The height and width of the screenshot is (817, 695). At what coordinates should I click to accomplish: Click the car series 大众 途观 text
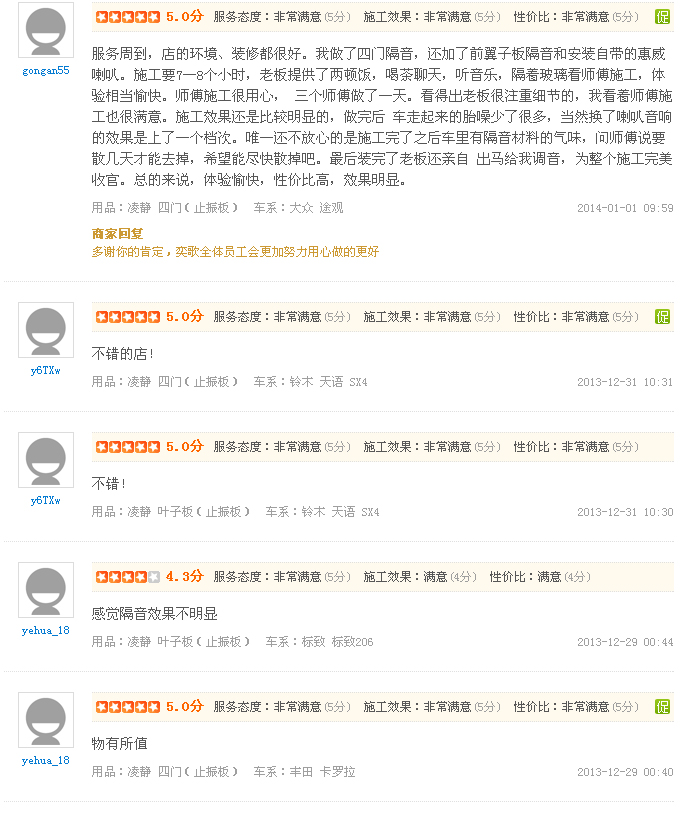coord(316,208)
